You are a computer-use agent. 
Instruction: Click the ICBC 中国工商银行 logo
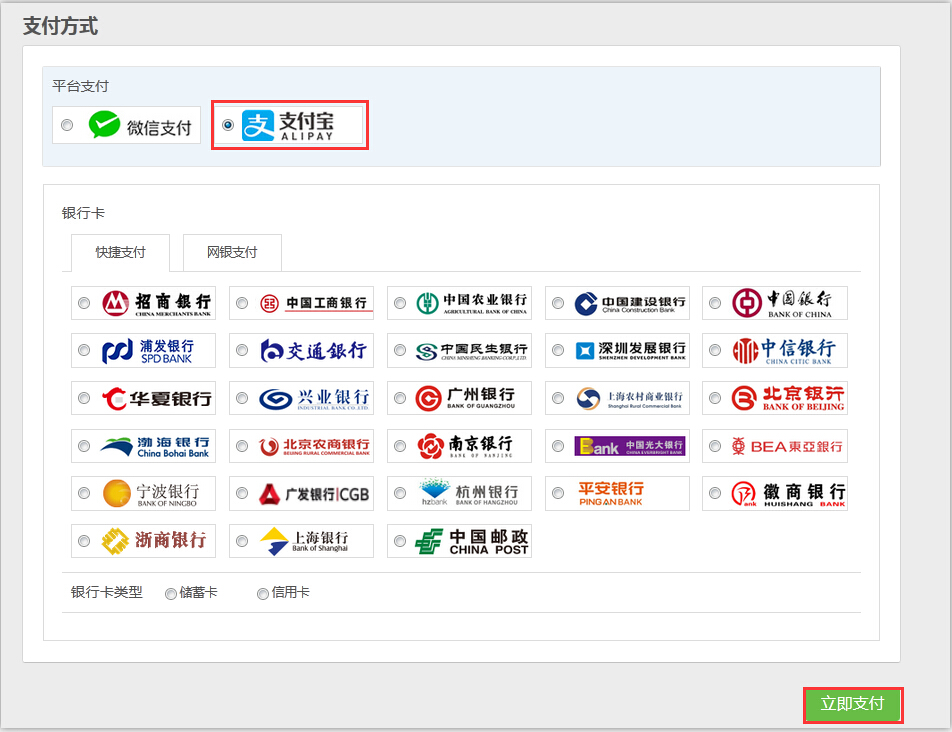314,303
